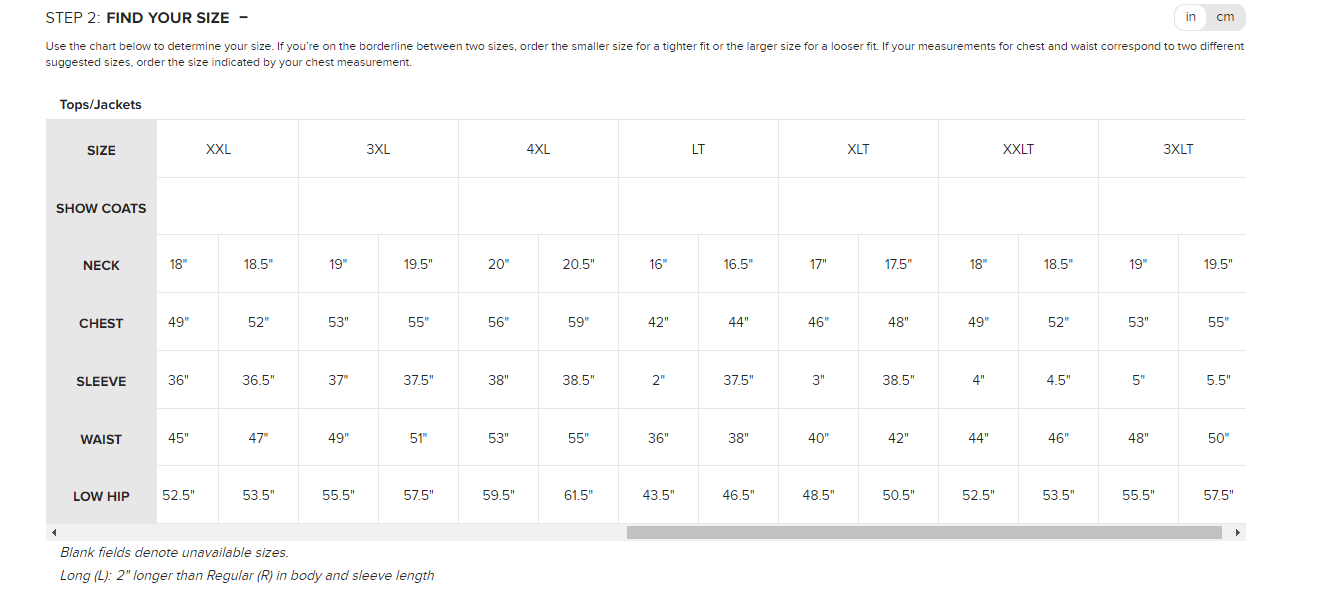
Task: Click the 4XL size column header
Action: [x=538, y=149]
